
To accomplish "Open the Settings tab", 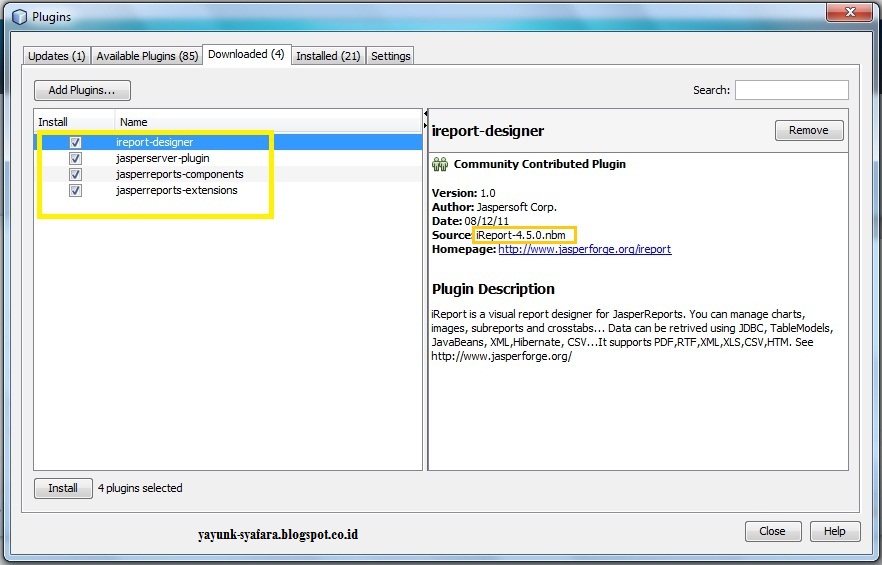I will click(x=390, y=56).
